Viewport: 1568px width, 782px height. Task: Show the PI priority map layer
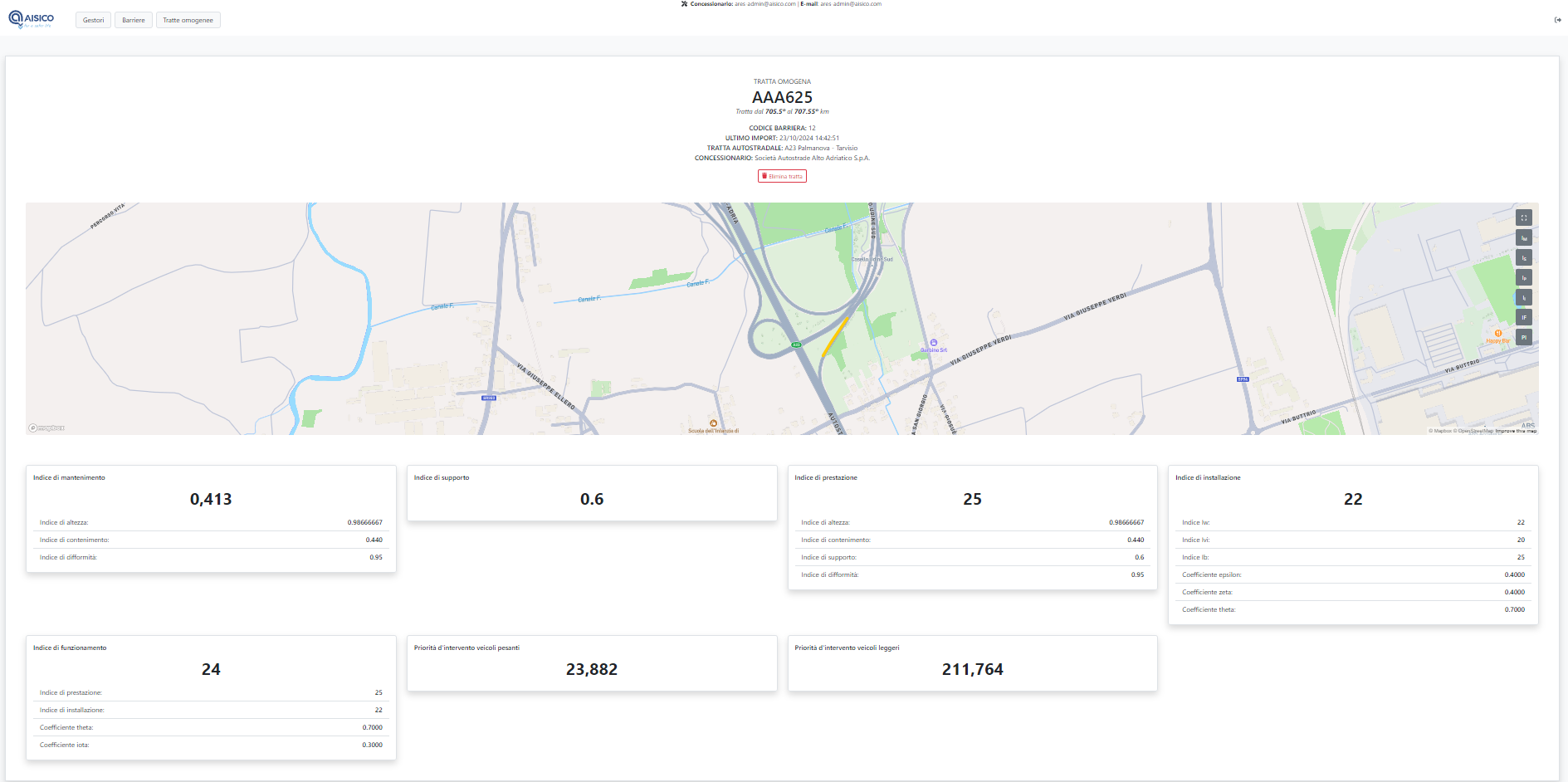tap(1523, 337)
